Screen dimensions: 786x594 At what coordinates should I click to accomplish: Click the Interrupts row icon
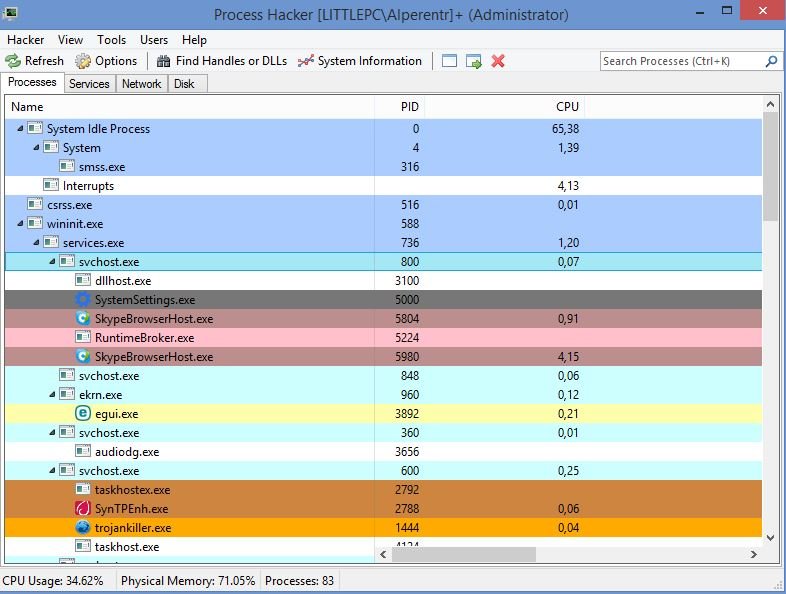tap(51, 185)
